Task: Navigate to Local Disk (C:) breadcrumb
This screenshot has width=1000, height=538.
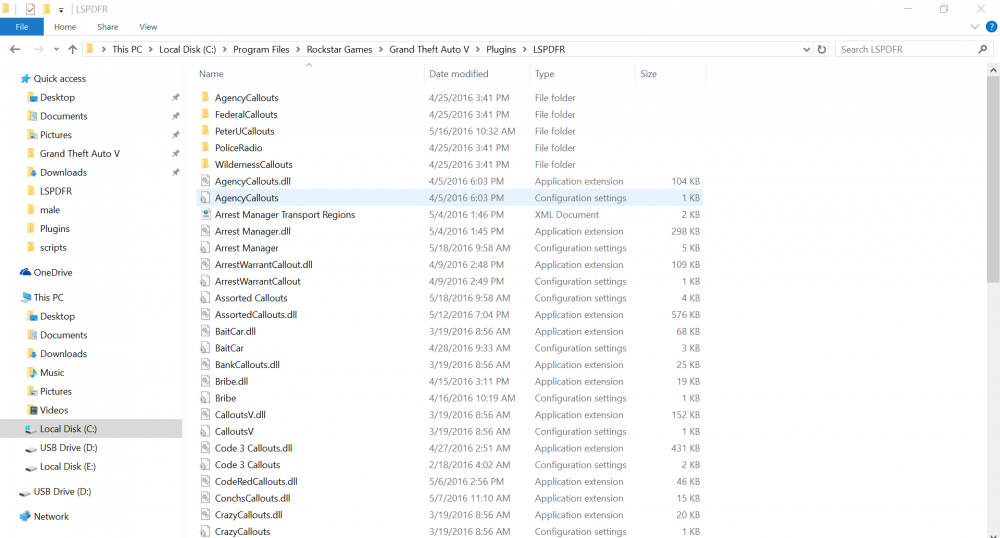Action: [x=188, y=49]
